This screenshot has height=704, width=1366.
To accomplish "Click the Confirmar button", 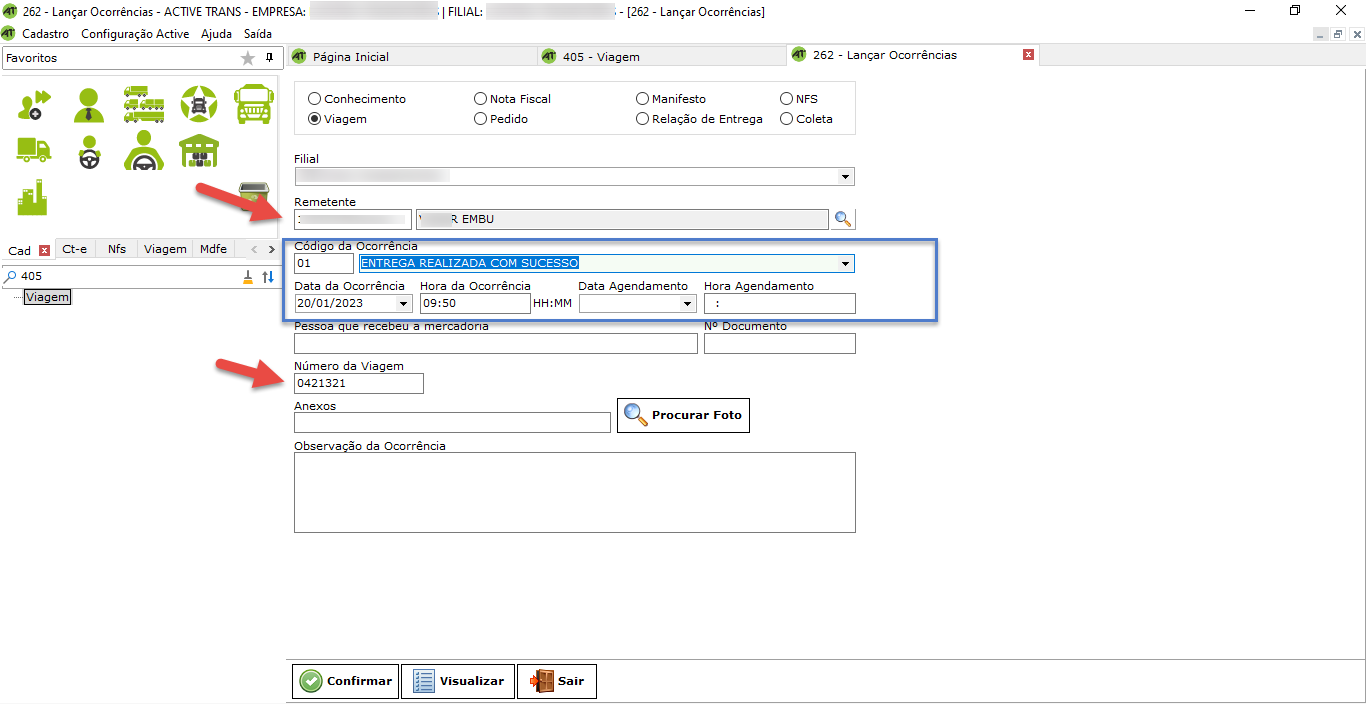I will click(345, 681).
